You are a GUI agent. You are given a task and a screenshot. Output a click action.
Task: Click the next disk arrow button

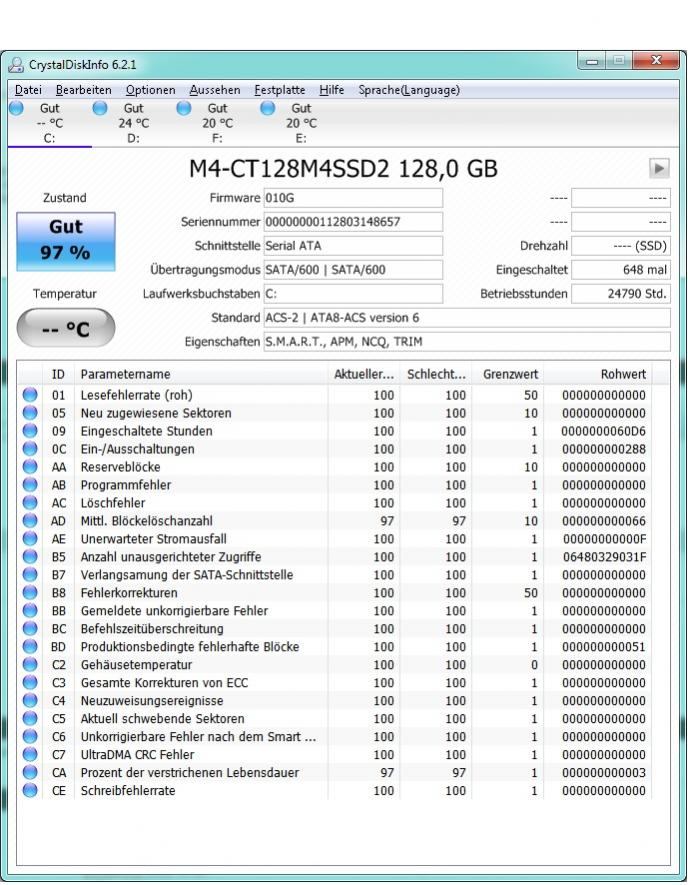(x=659, y=168)
